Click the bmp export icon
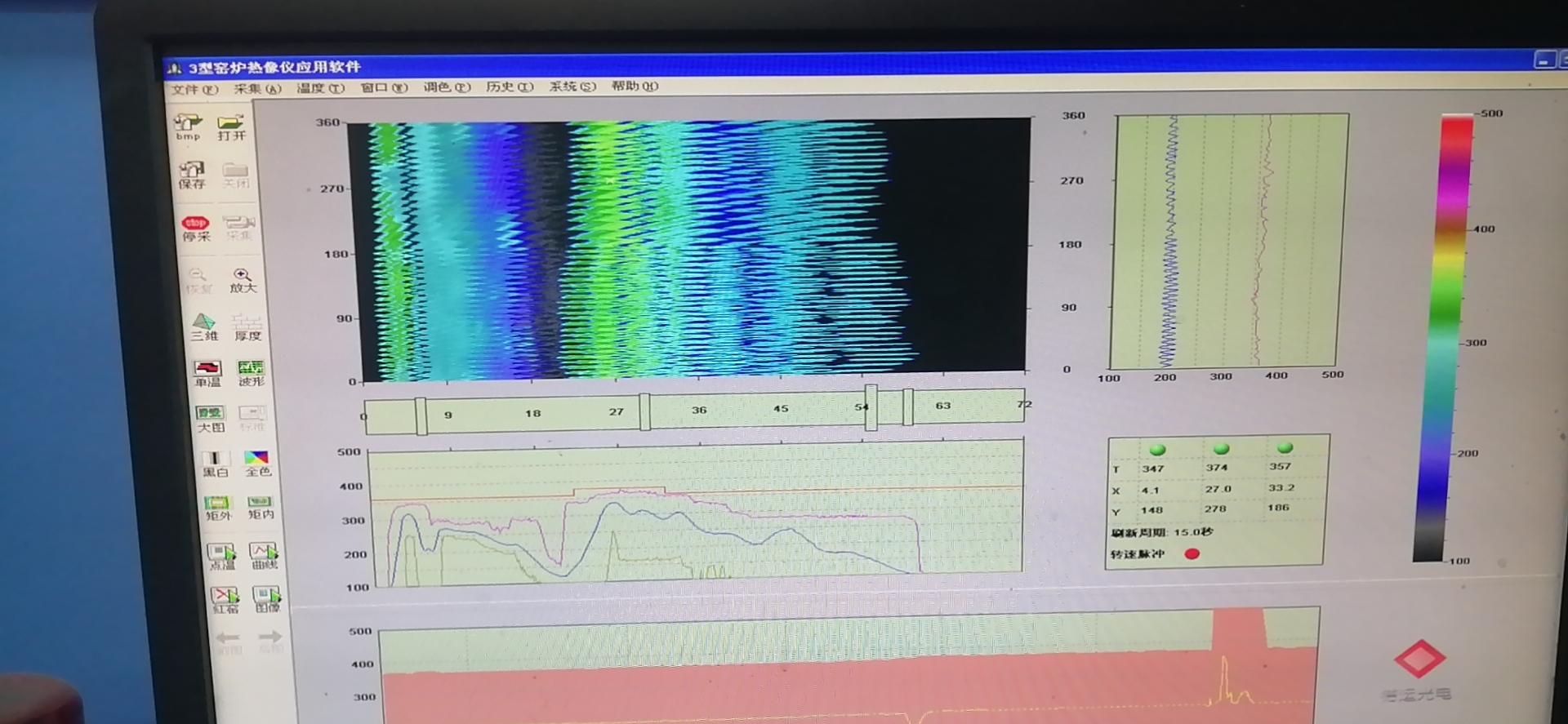The width and height of the screenshot is (1568, 724). click(188, 125)
